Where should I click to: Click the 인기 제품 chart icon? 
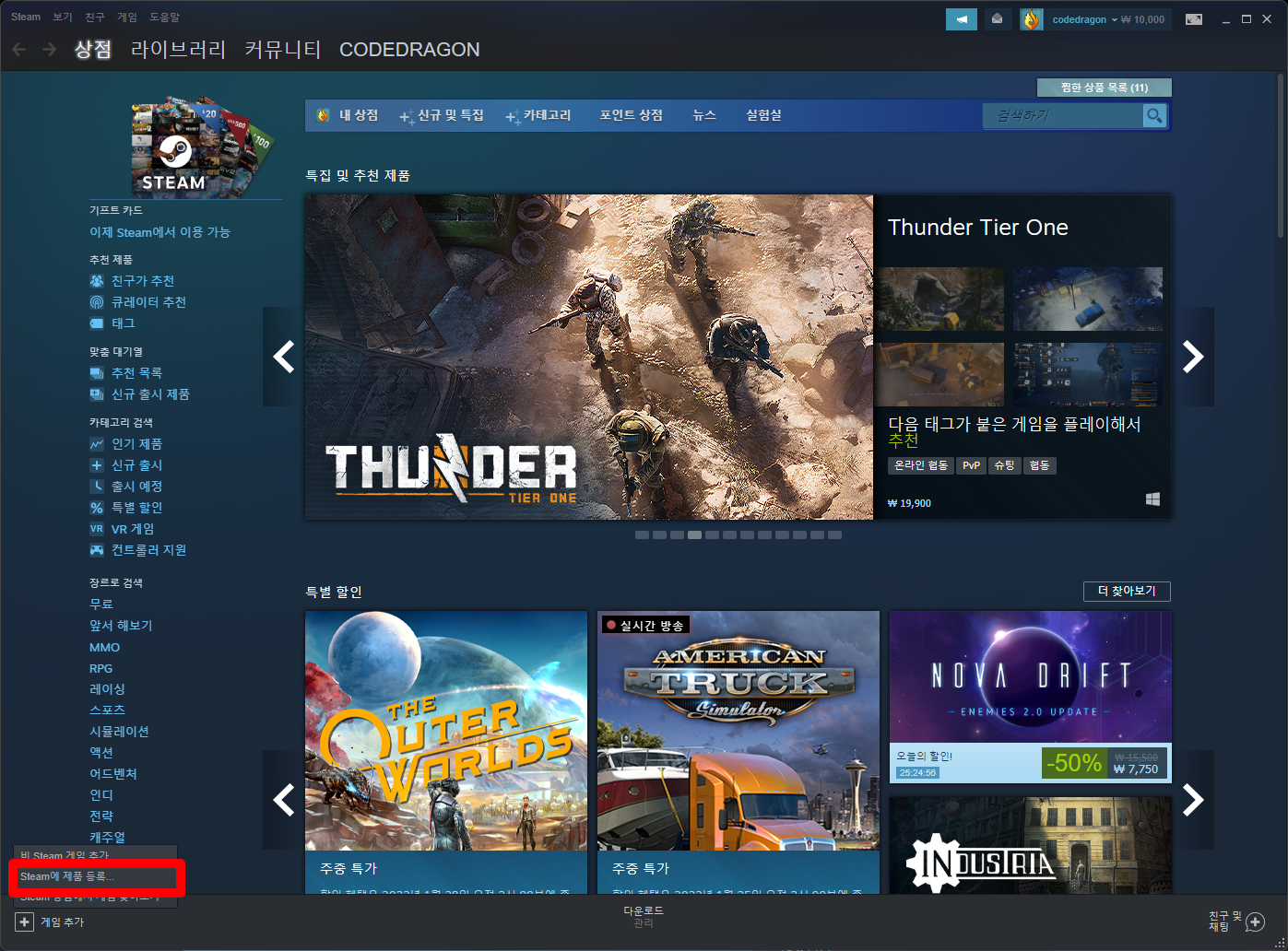click(x=97, y=444)
